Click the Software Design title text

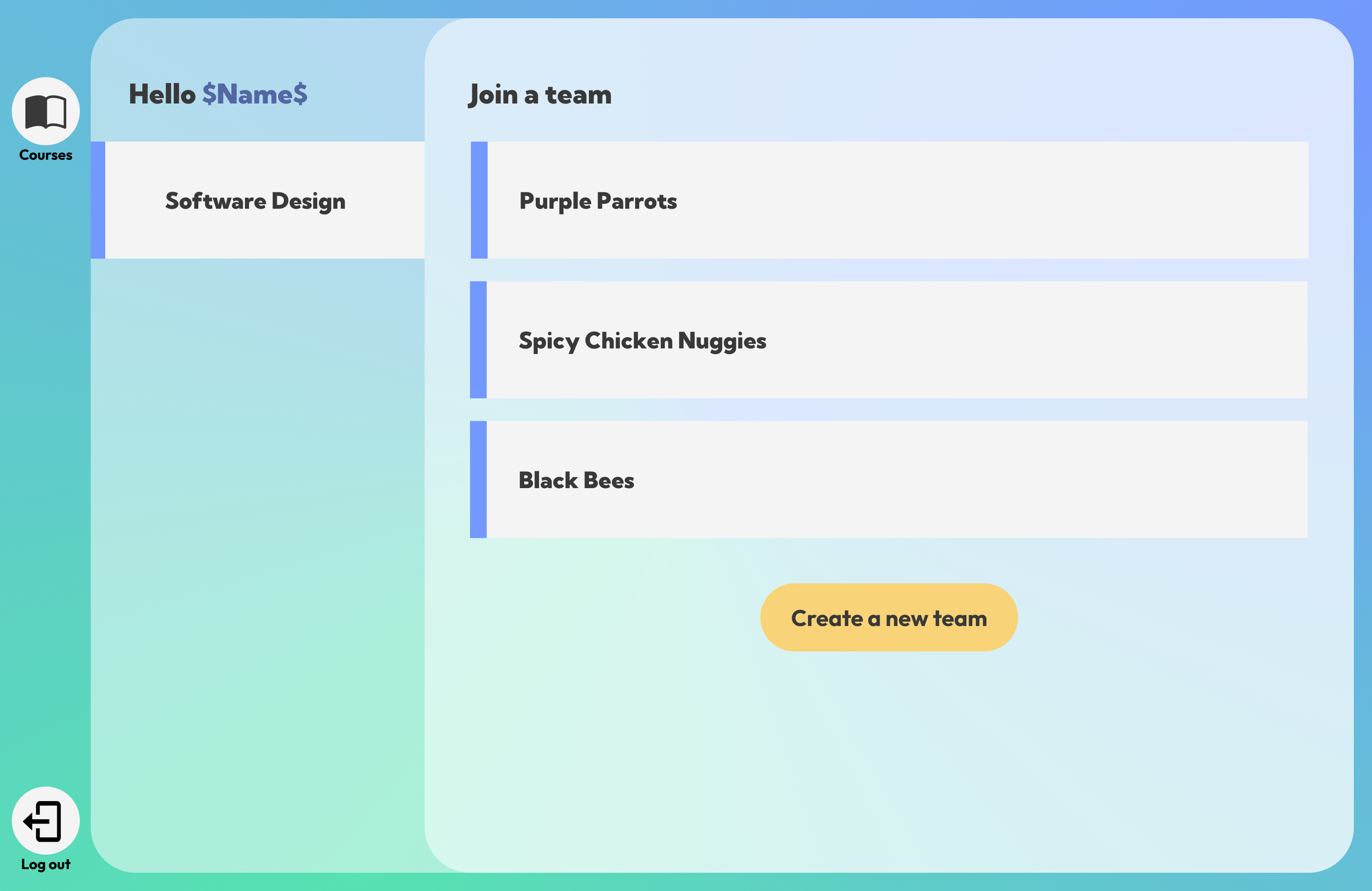(255, 201)
